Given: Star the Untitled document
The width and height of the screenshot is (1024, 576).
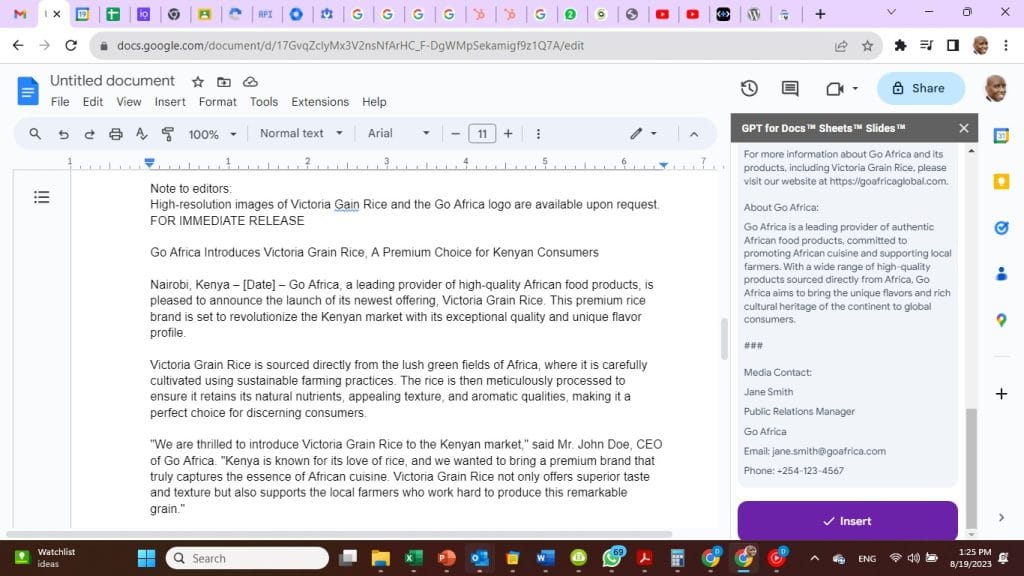Looking at the screenshot, I should point(198,81).
